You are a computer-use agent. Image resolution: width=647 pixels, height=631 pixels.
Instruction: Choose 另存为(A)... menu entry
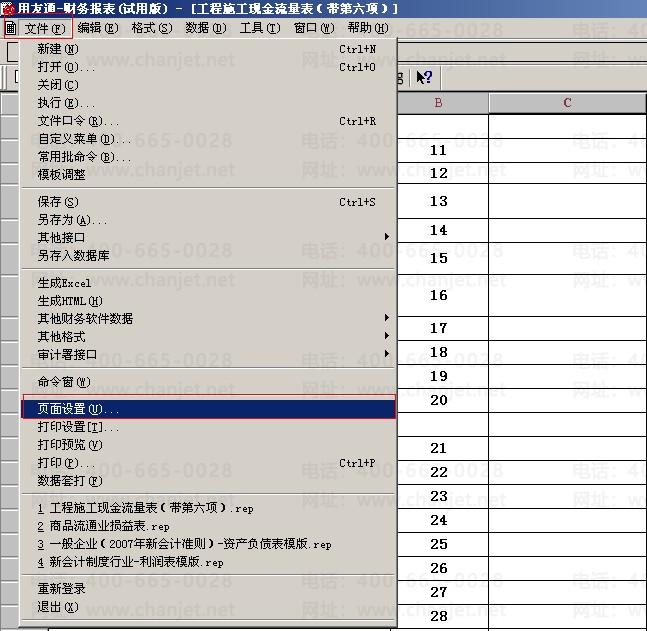(x=208, y=220)
